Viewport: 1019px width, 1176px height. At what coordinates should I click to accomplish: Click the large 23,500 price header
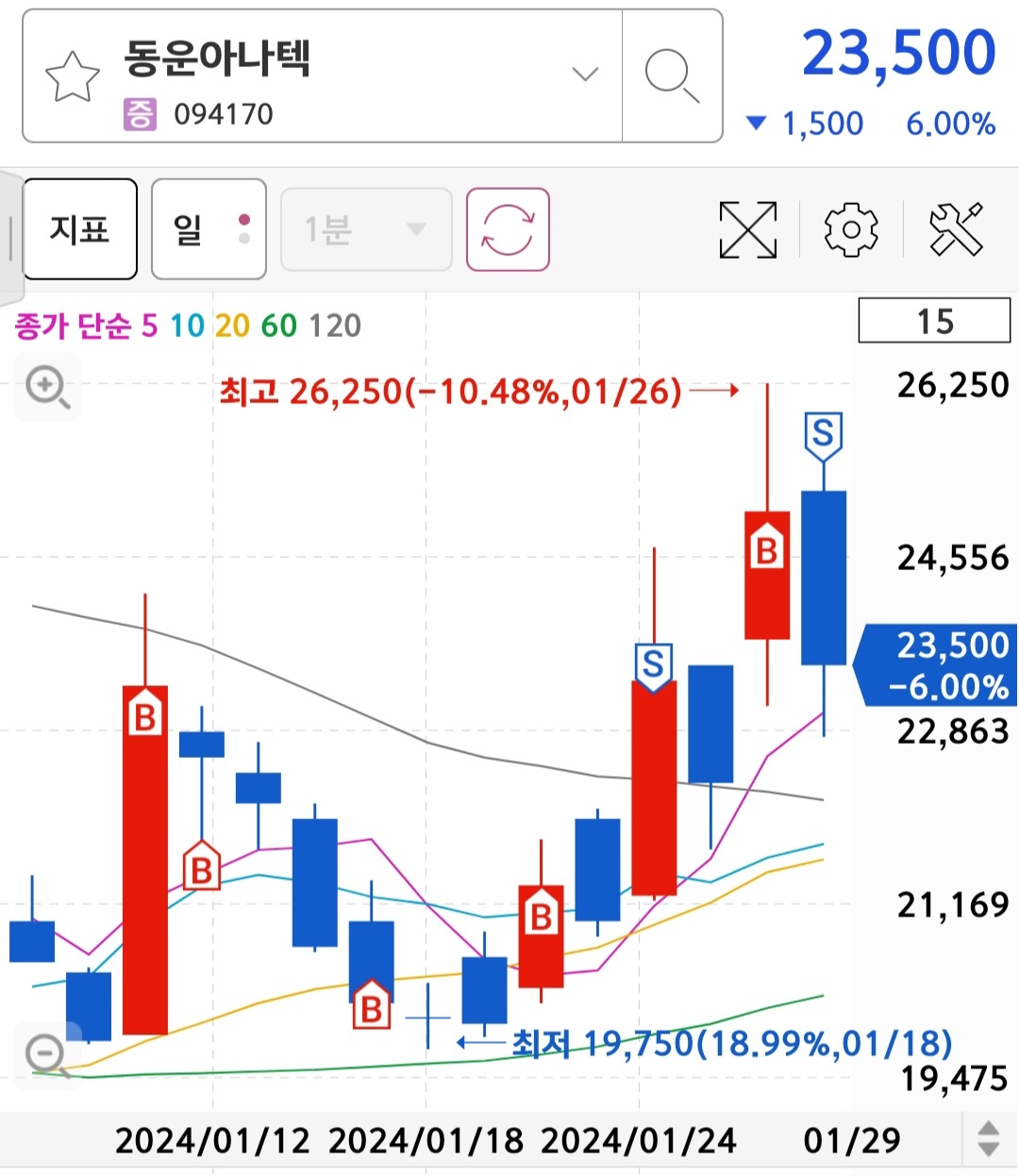pos(898,54)
